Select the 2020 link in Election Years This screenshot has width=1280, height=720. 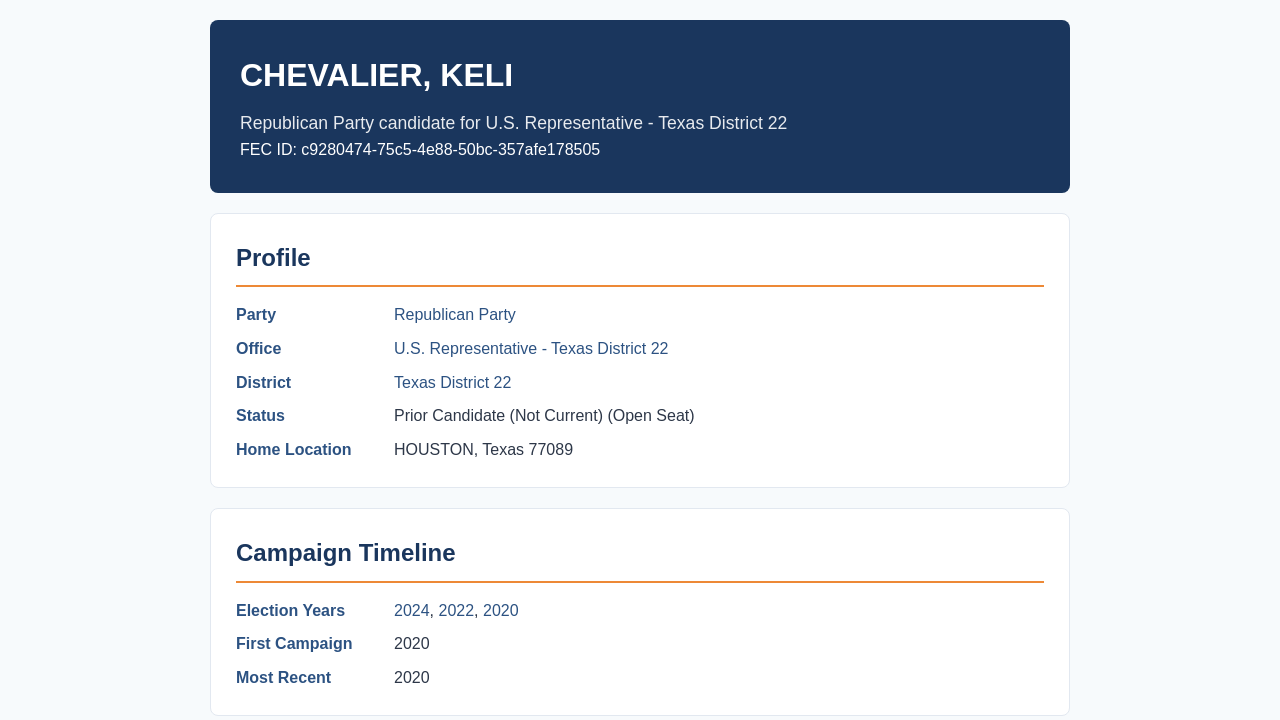(x=501, y=611)
